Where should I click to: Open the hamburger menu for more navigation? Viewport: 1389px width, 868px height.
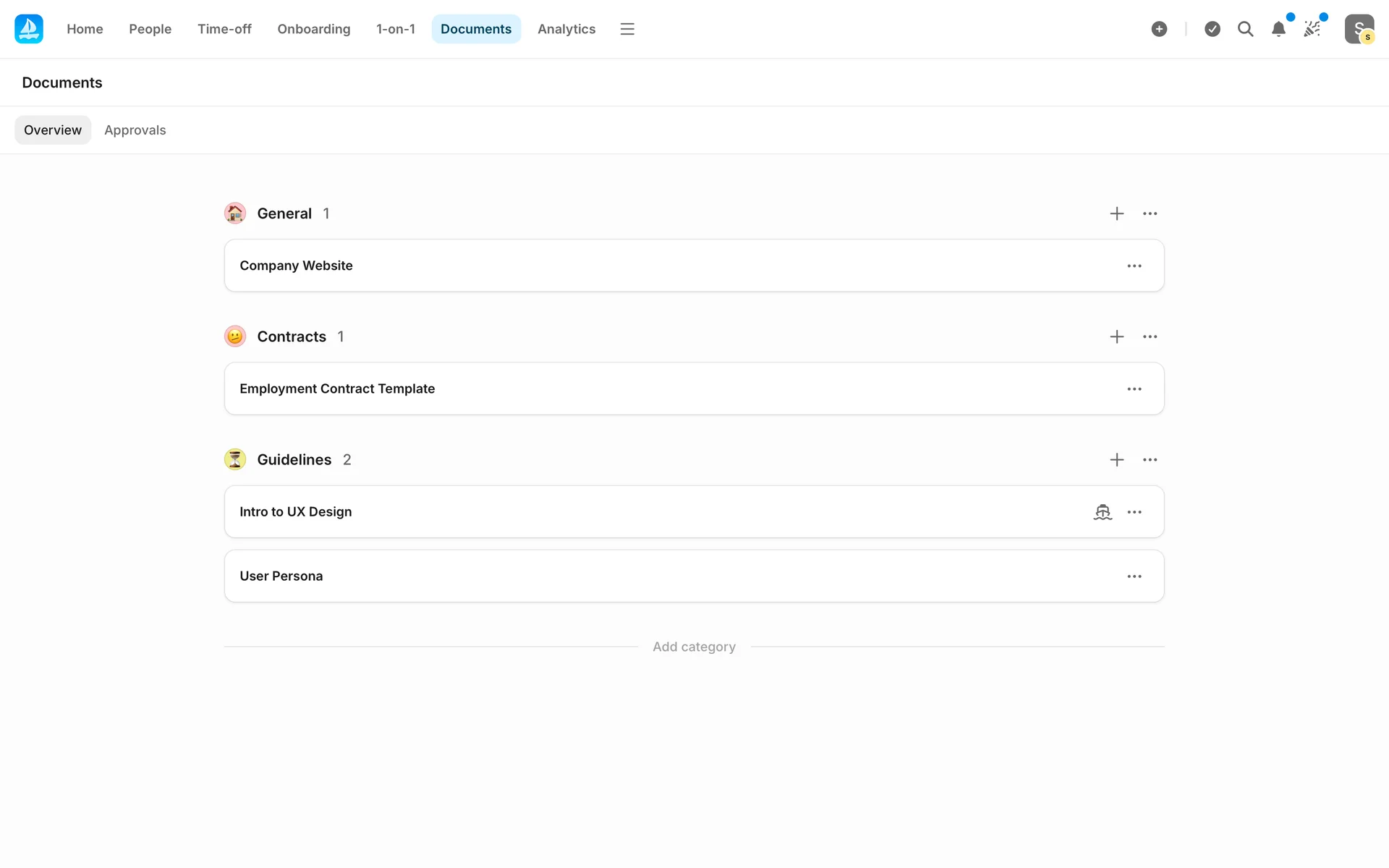tap(627, 29)
